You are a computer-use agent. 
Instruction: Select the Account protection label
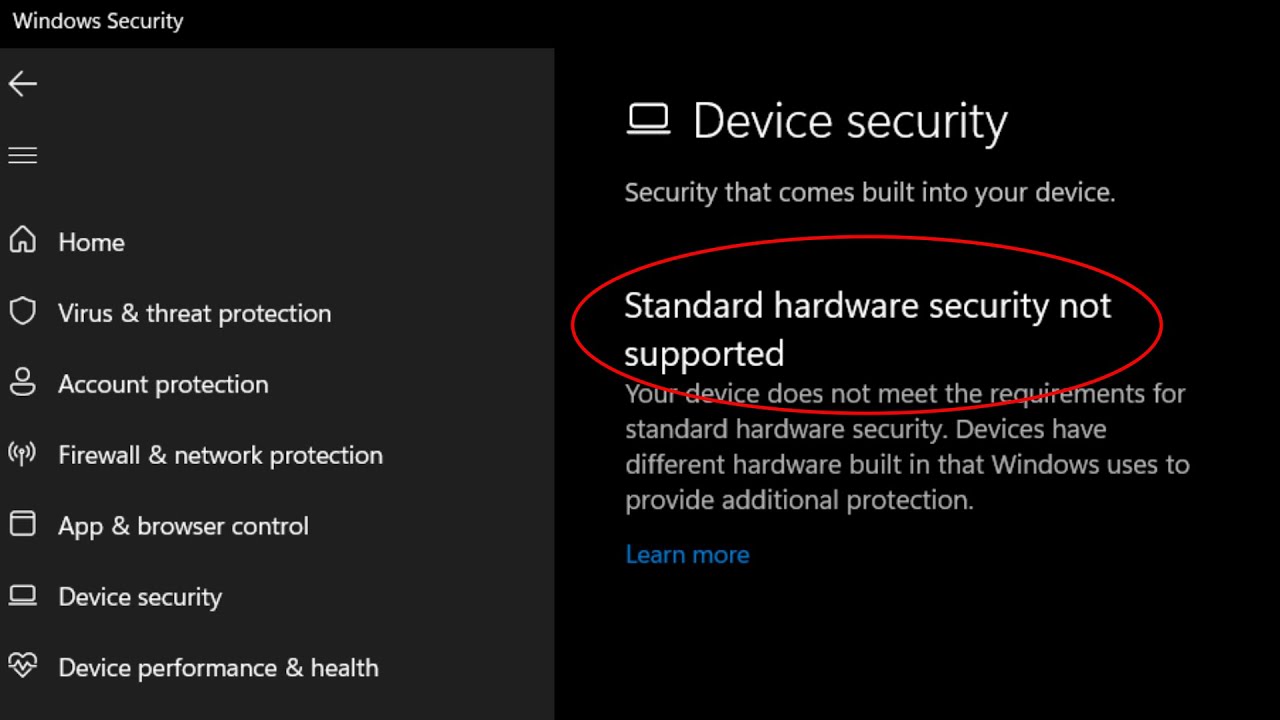coord(163,384)
